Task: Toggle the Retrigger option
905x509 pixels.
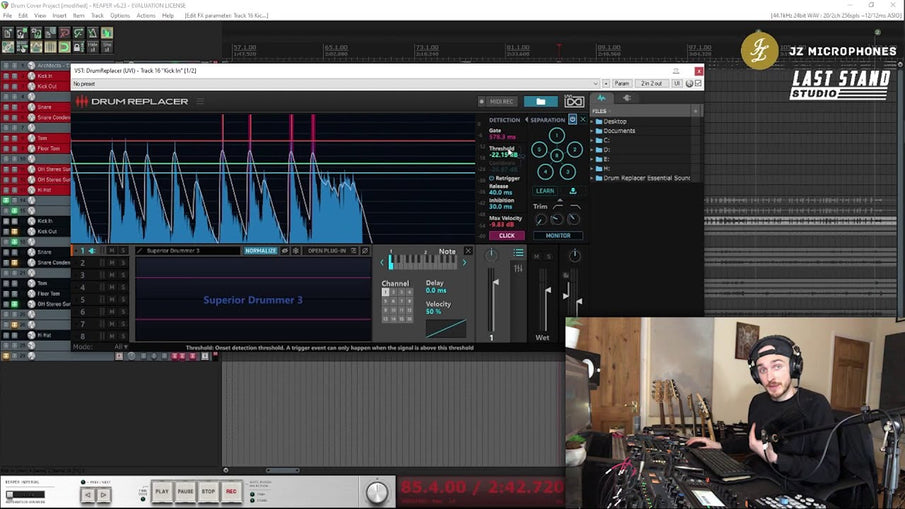Action: (x=504, y=178)
